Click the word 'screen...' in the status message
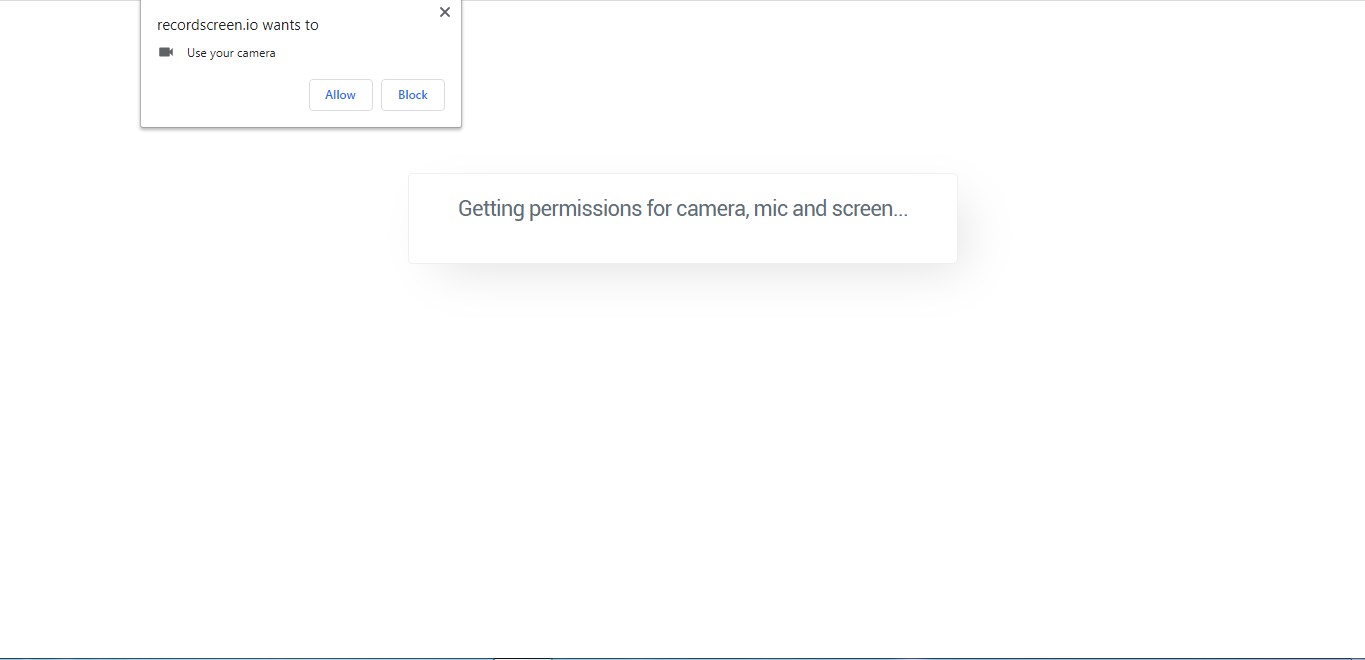Image resolution: width=1365 pixels, height=660 pixels. pyautogui.click(x=870, y=209)
